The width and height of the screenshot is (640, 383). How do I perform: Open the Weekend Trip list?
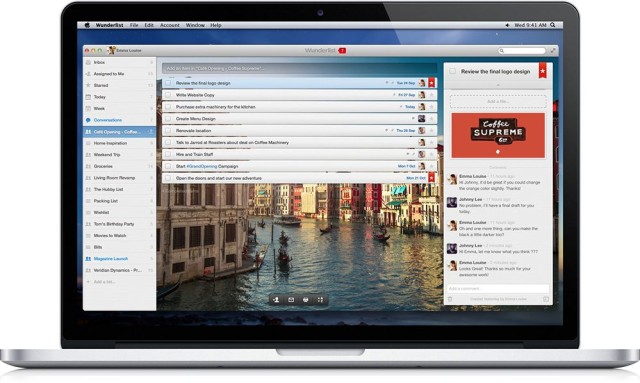(x=119, y=155)
